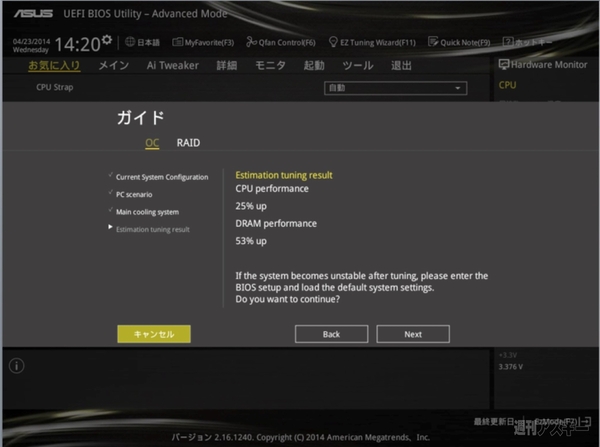Click the Qfan fan icon
The image size is (600, 447).
pos(251,42)
